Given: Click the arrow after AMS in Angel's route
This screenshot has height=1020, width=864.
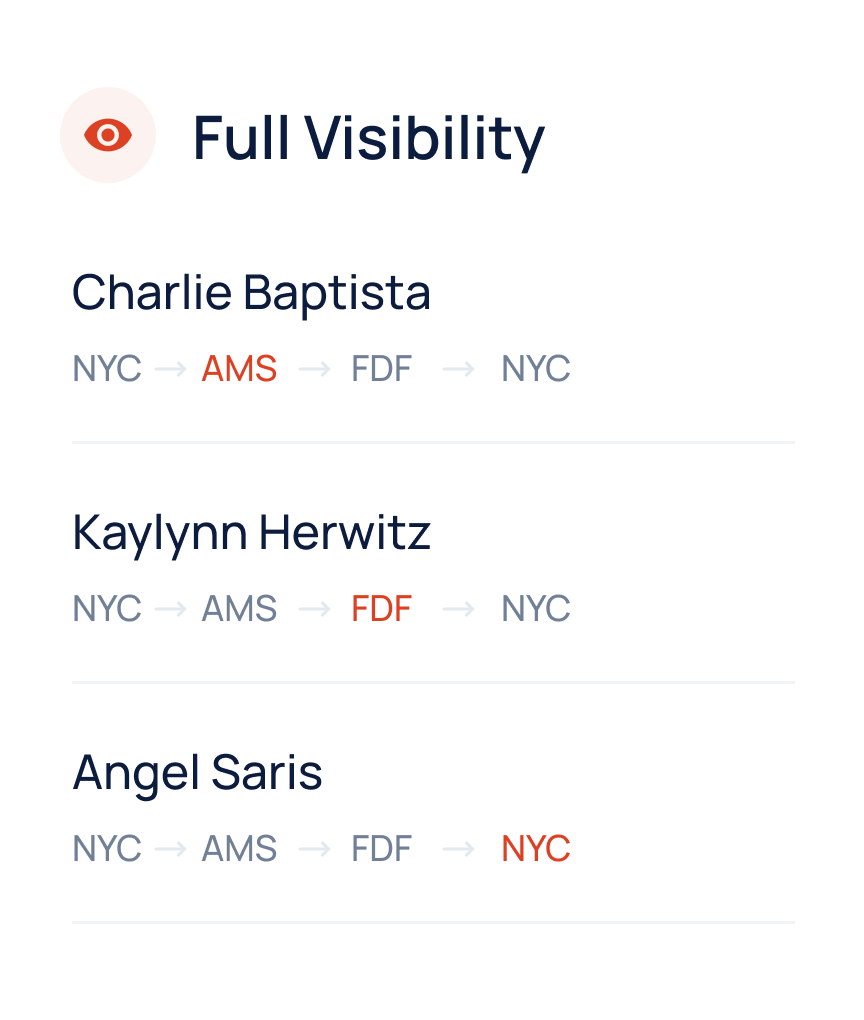Looking at the screenshot, I should click(314, 849).
